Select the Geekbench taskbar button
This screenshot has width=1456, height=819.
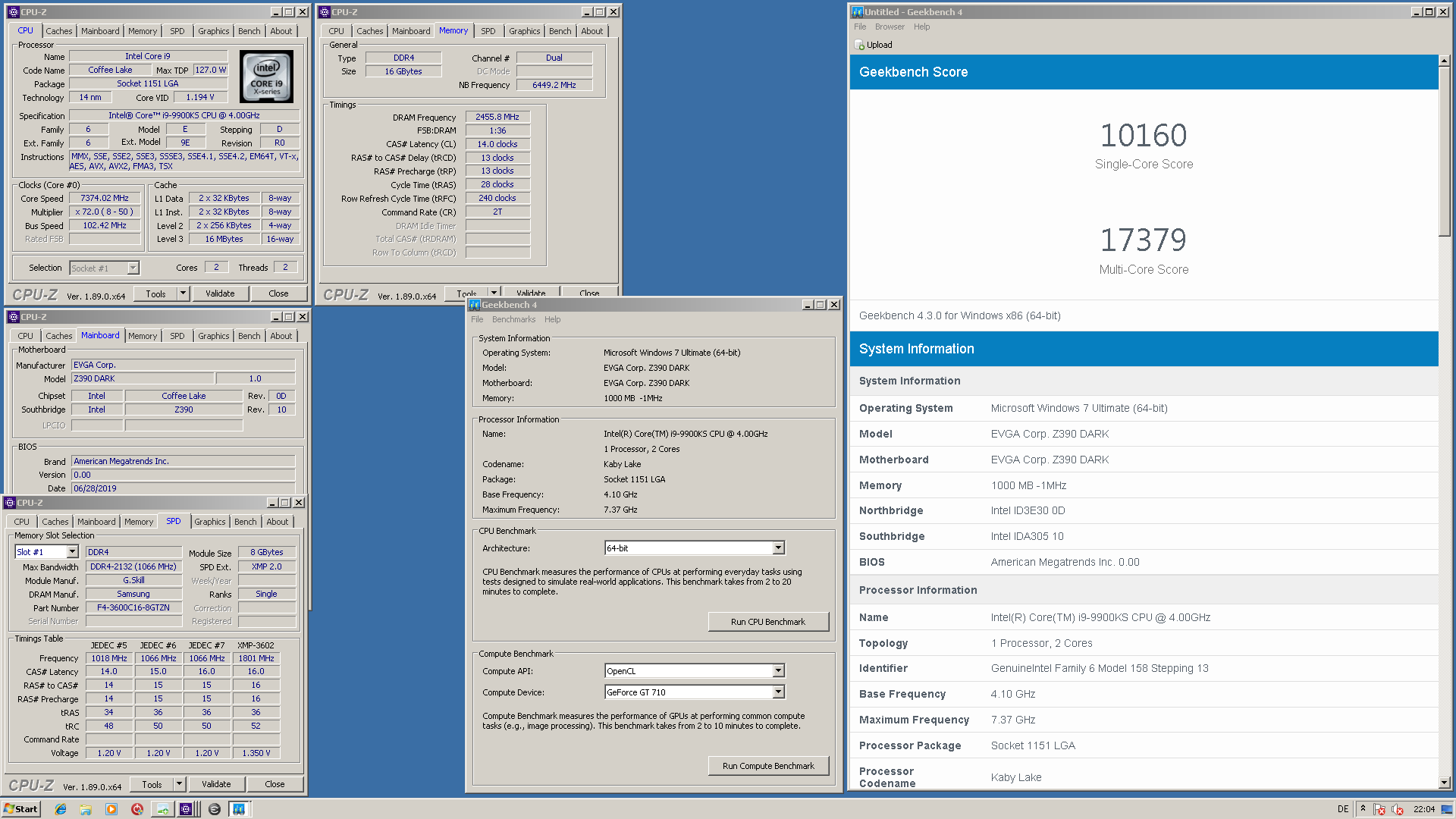[x=239, y=809]
